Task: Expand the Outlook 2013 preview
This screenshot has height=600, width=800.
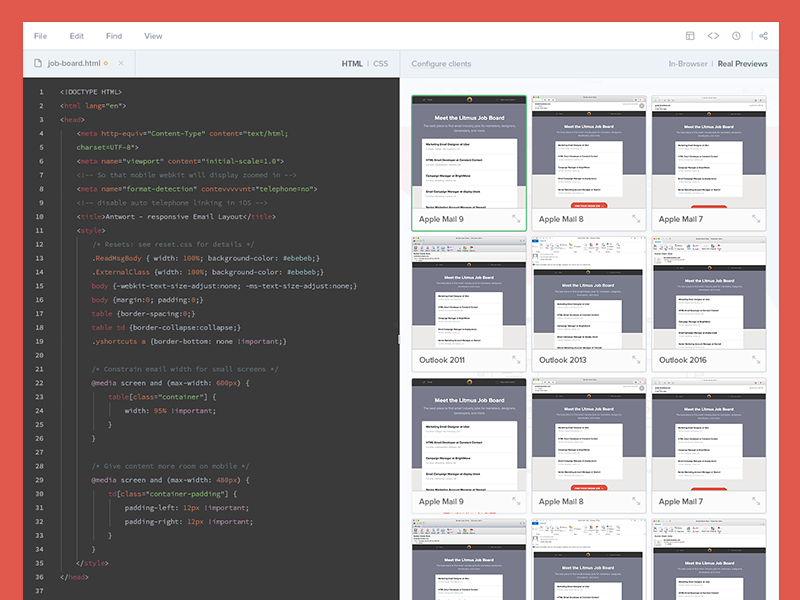Action: pyautogui.click(x=636, y=360)
